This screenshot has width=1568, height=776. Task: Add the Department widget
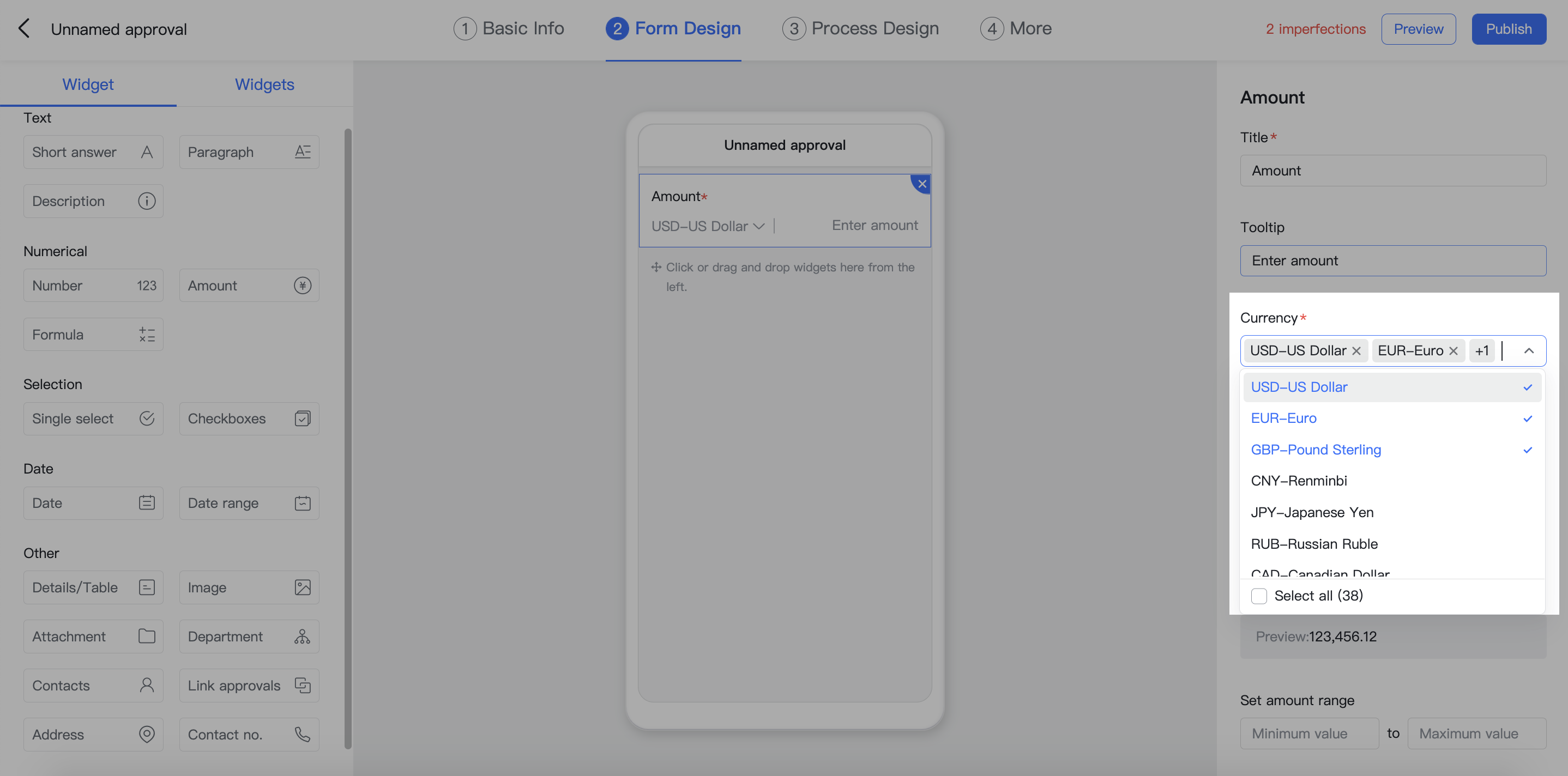pyautogui.click(x=249, y=636)
